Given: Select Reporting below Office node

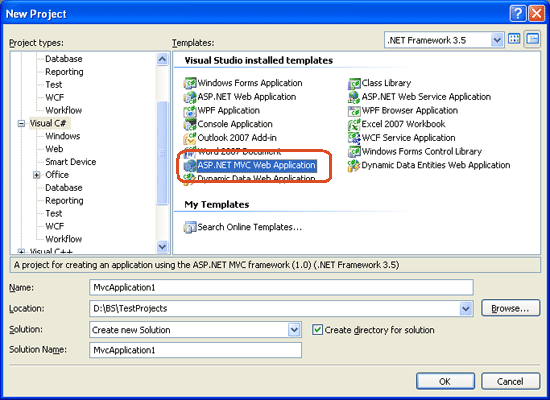Looking at the screenshot, I should (64, 201).
